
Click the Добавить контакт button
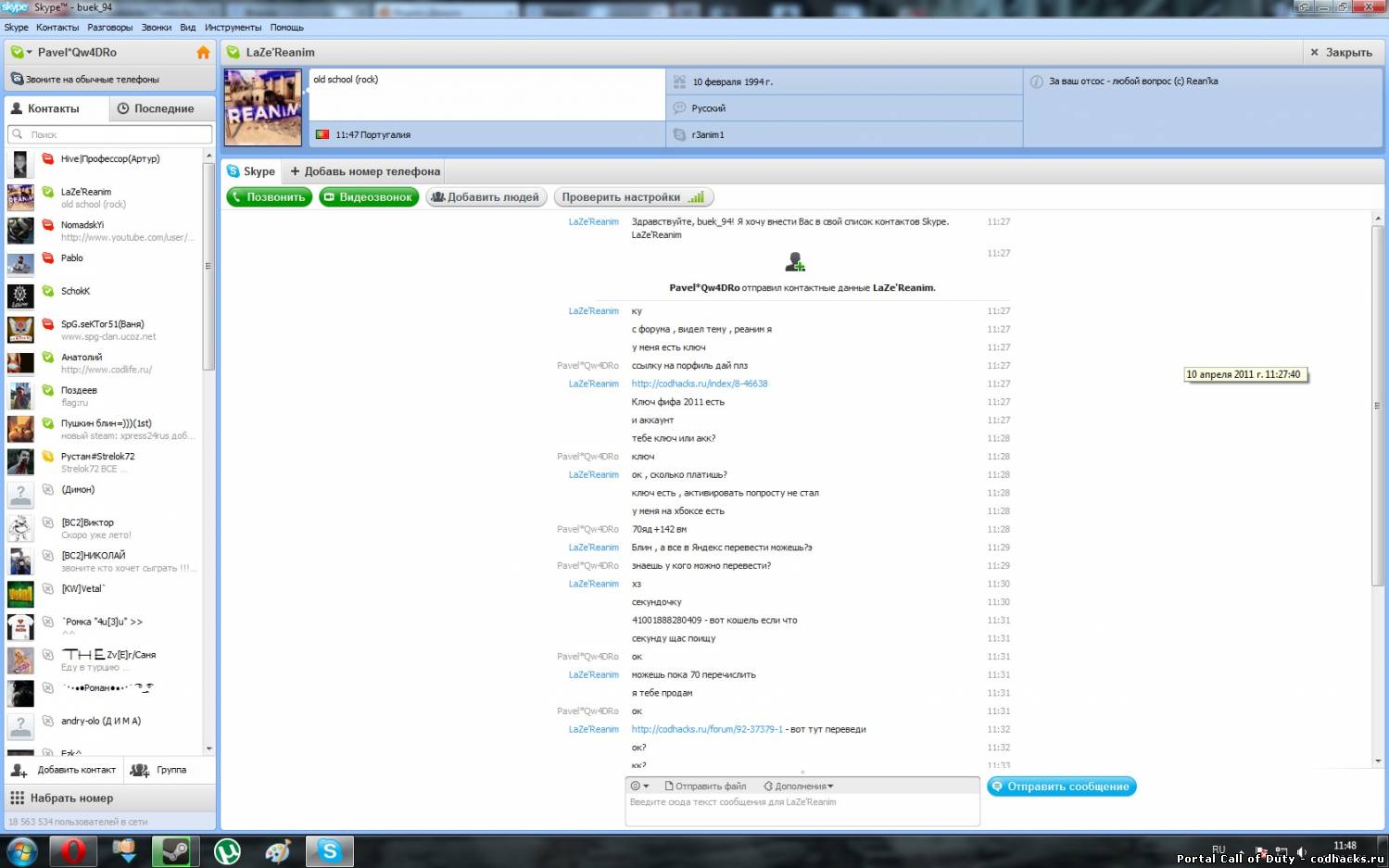[x=63, y=771]
